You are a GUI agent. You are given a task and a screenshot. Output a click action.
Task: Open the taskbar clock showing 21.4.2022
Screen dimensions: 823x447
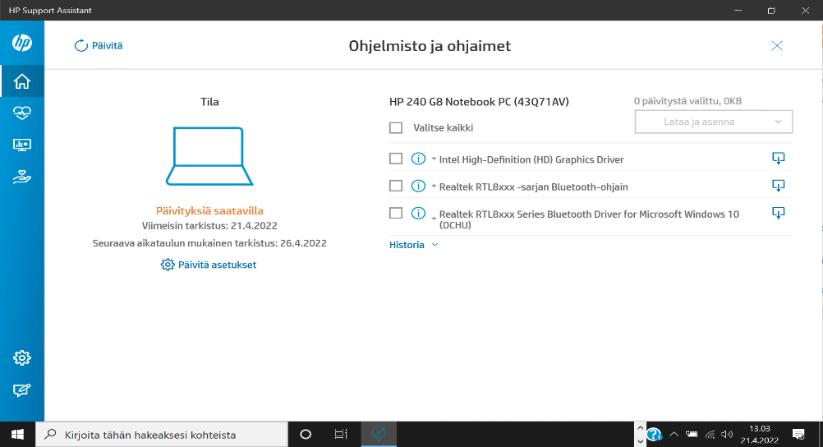click(x=759, y=434)
